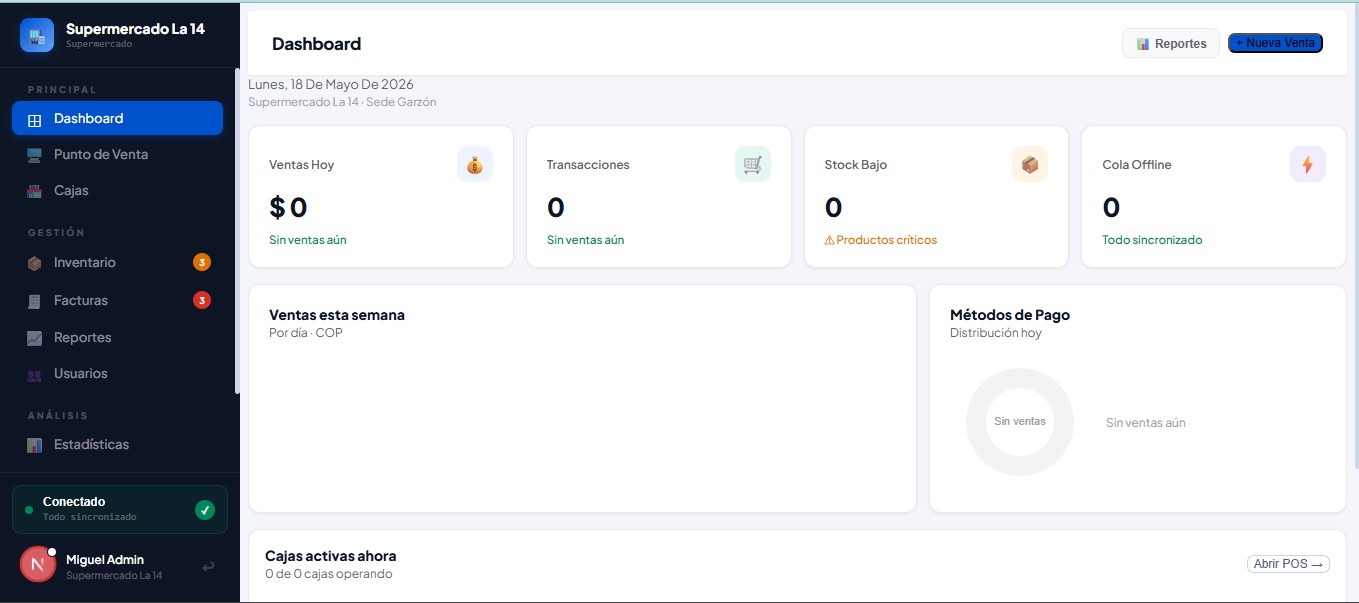This screenshot has height=603, width=1359.
Task: Click the 'Por día · COP' subtitle
Action: tap(306, 333)
